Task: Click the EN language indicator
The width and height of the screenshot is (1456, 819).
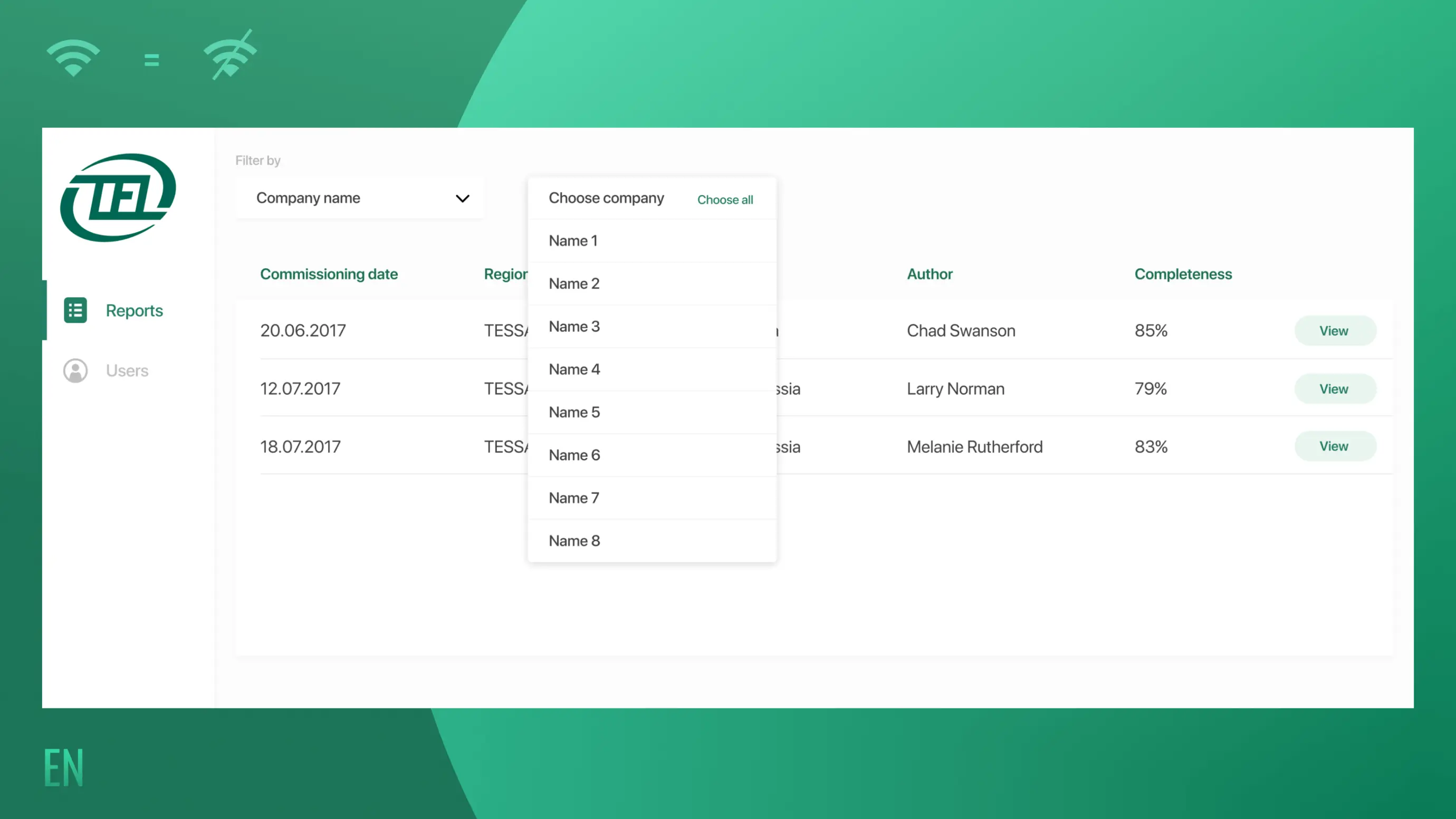Action: point(63,768)
